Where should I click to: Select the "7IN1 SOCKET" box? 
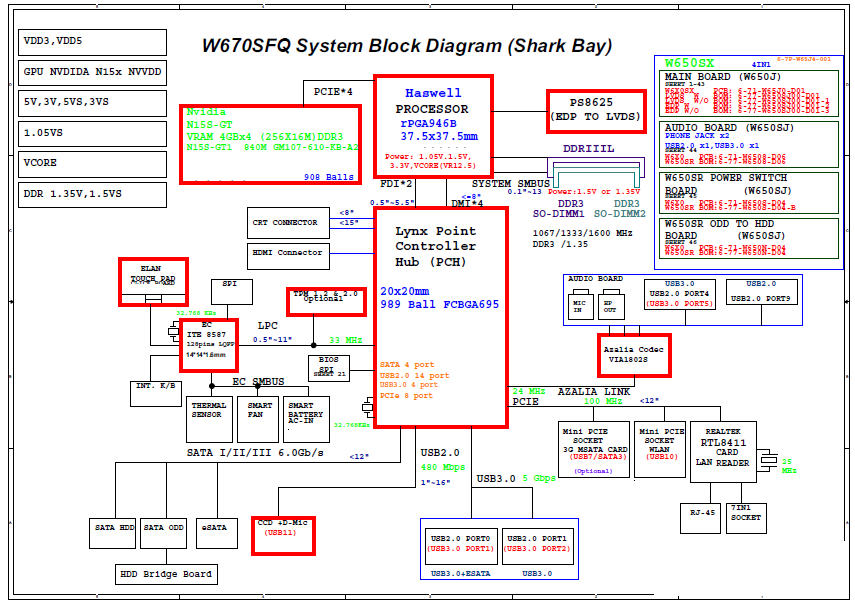pyautogui.click(x=746, y=518)
